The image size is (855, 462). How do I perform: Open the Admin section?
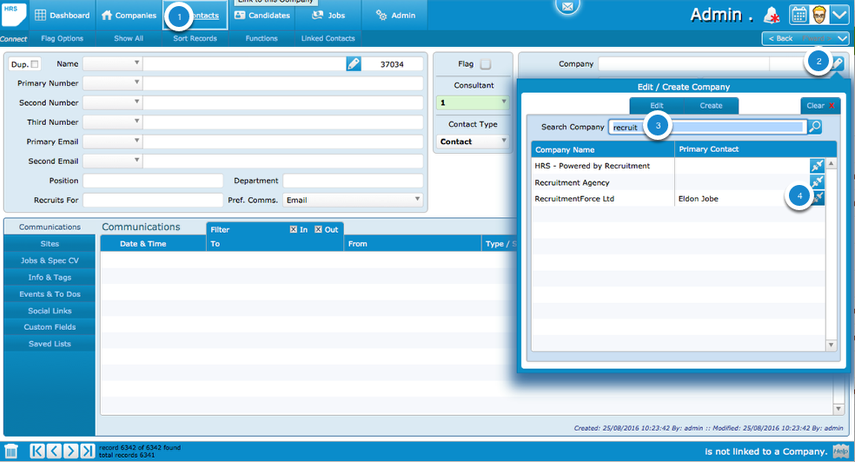(x=395, y=15)
